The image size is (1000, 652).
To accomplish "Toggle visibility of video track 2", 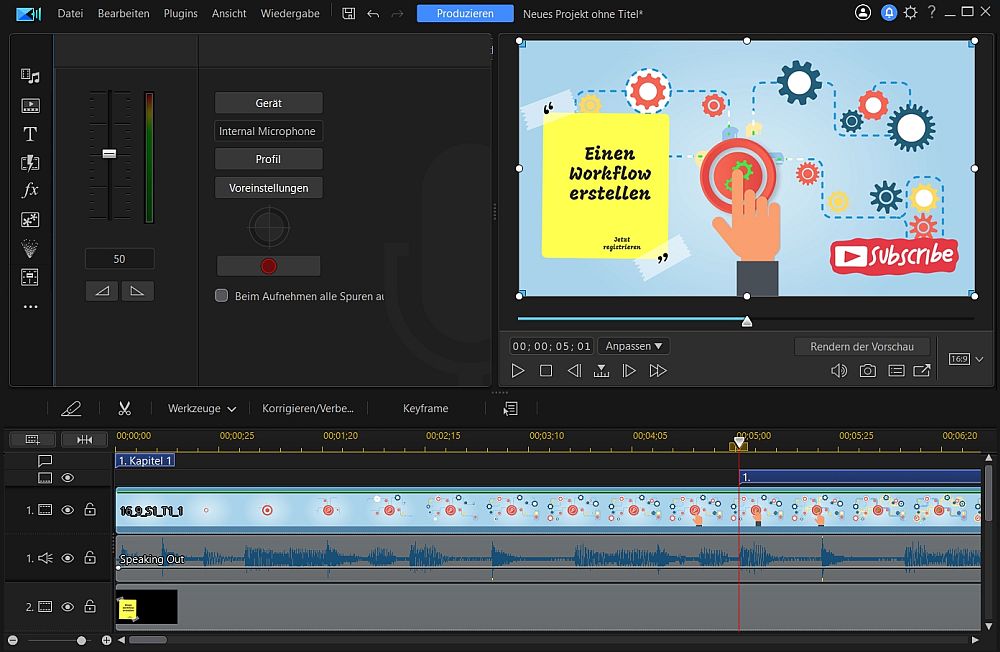I will click(x=68, y=606).
